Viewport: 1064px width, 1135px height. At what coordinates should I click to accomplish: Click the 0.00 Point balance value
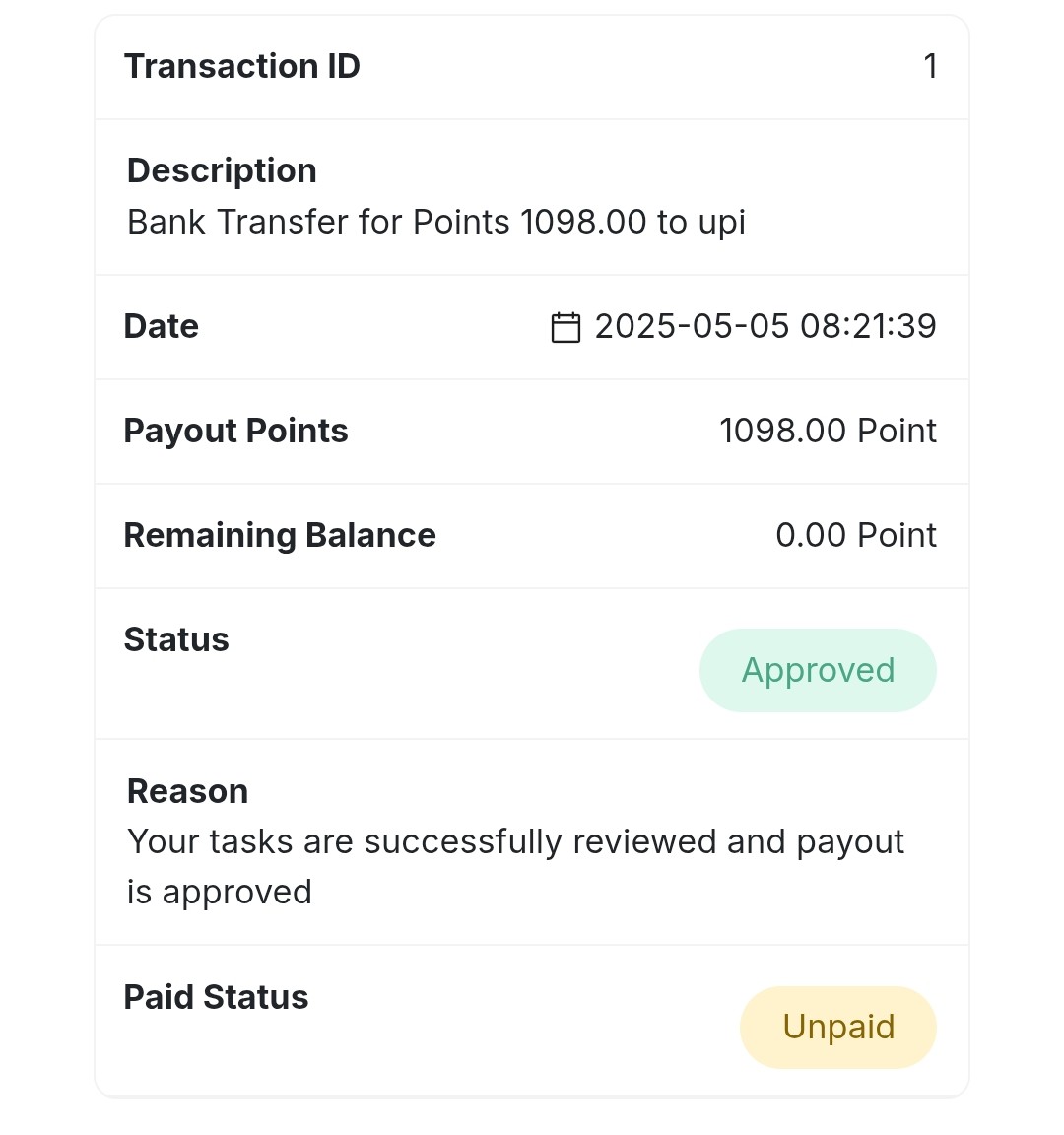[856, 536]
